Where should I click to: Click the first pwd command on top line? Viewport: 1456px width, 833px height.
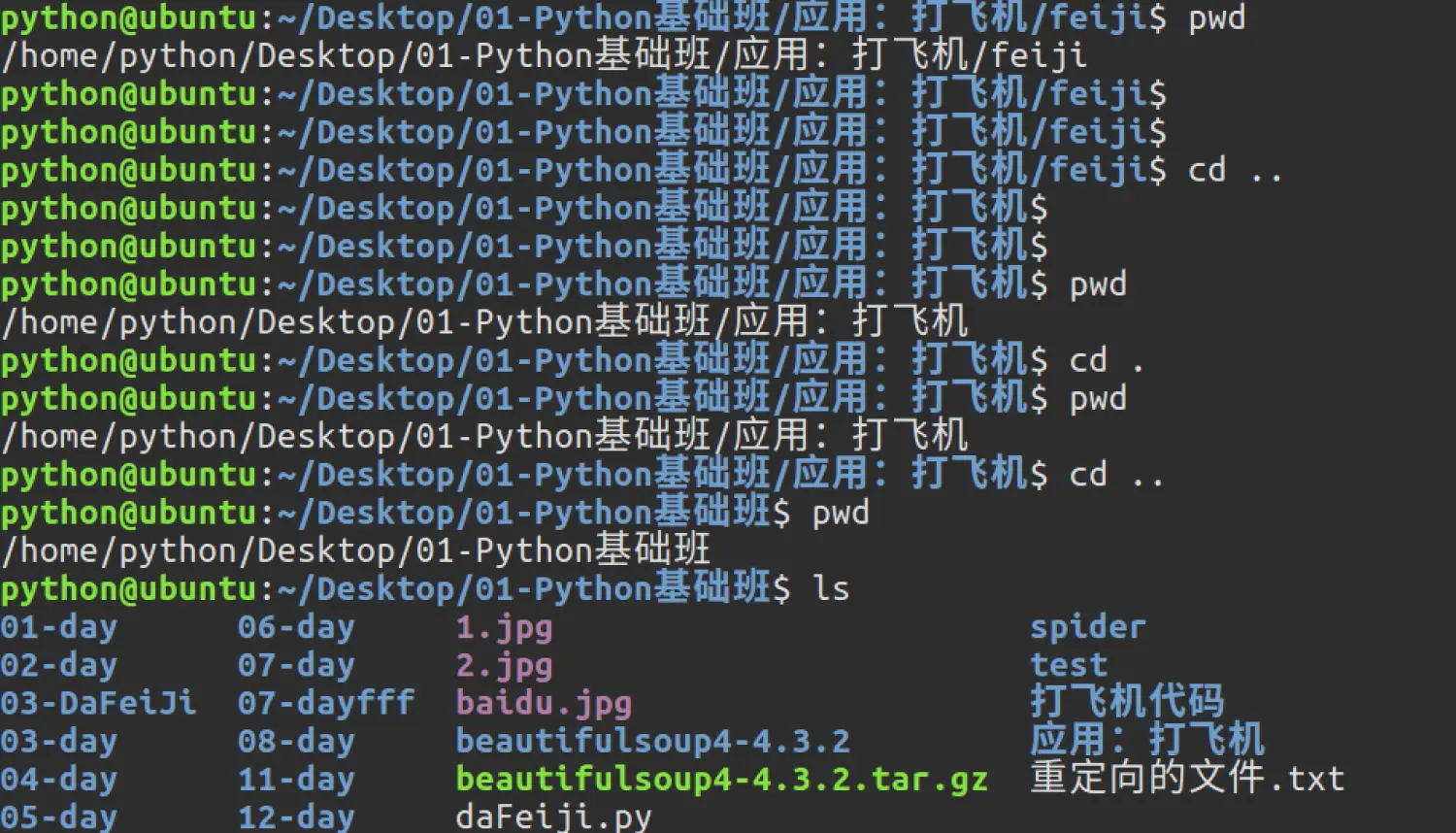[1217, 18]
